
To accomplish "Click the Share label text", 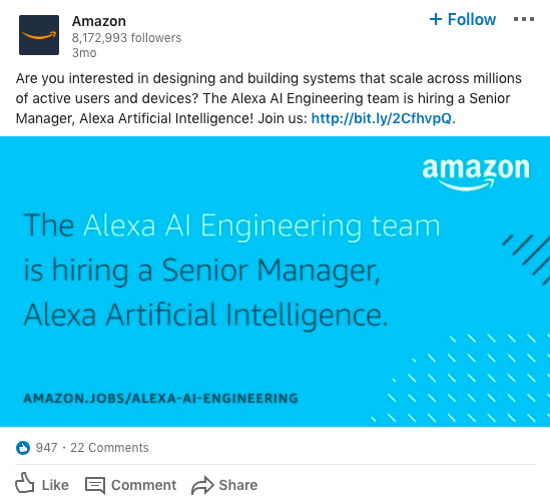I will click(x=238, y=485).
